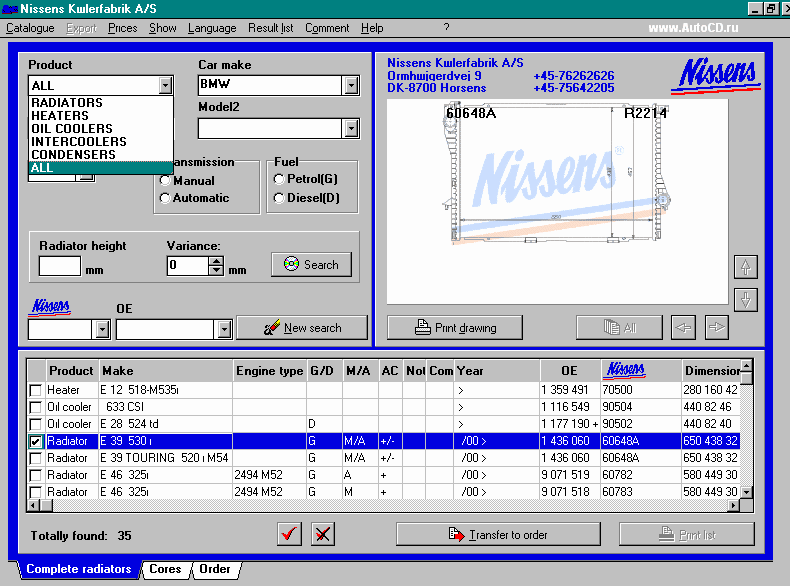
Task: Click the Print list button
Action: click(687, 534)
